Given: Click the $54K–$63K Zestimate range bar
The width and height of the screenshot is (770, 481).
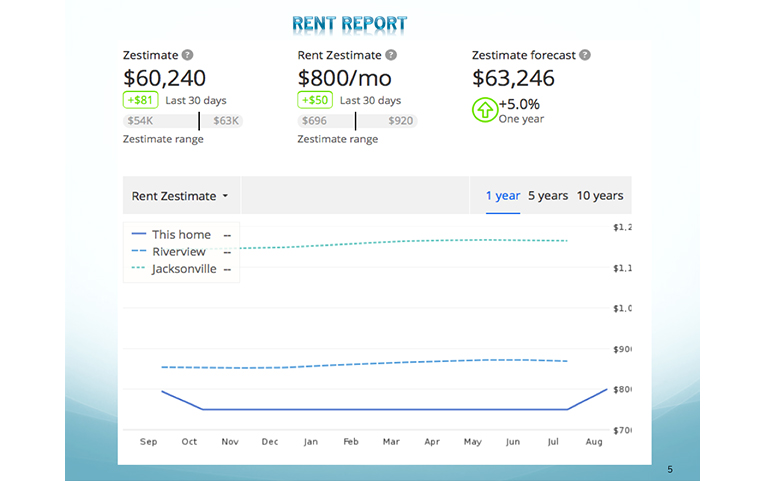Looking at the screenshot, I should click(x=183, y=121).
